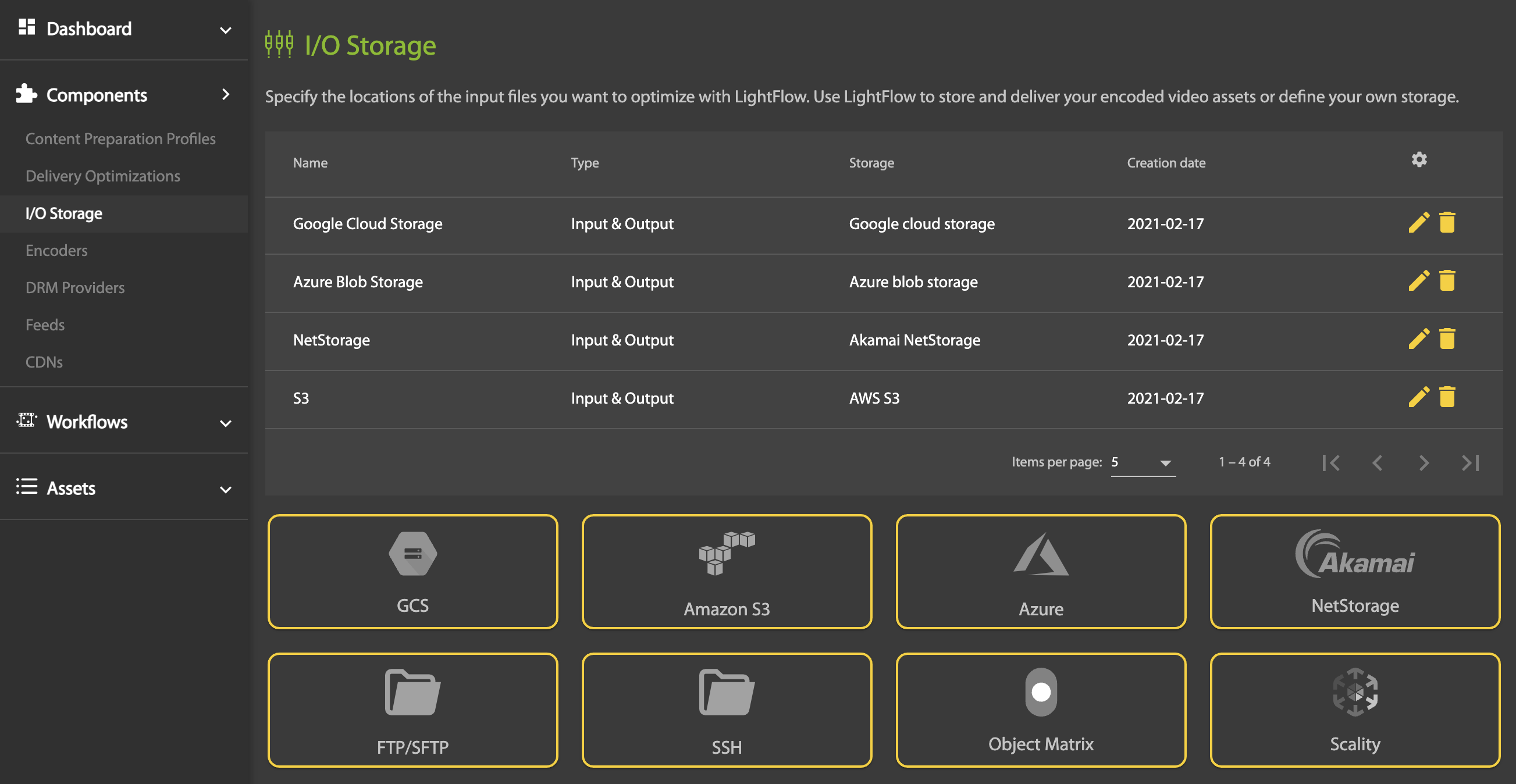This screenshot has width=1516, height=784.
Task: Sort table by Creation date header
Action: pos(1166,163)
